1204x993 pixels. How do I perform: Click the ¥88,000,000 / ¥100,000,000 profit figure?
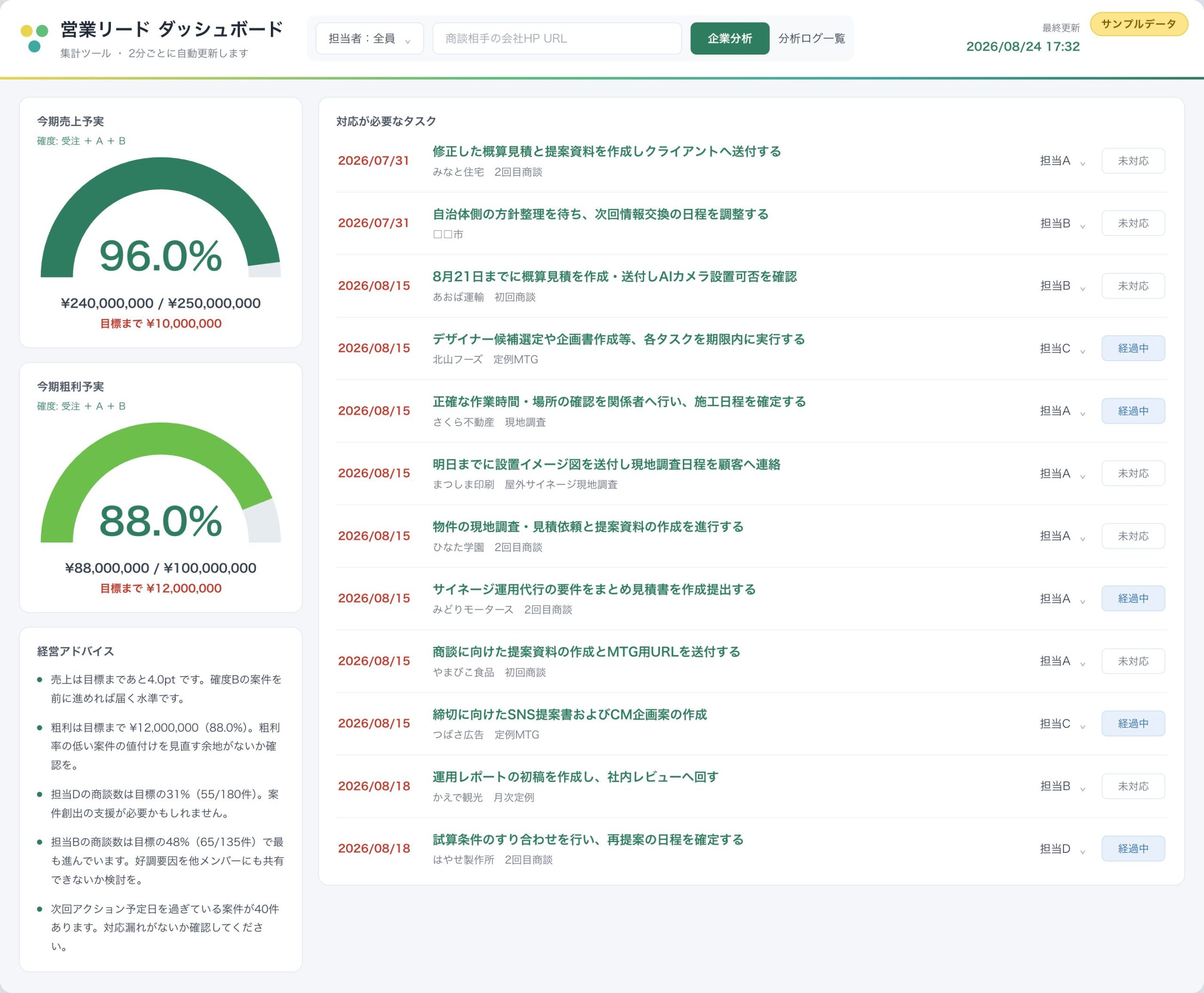coord(161,568)
